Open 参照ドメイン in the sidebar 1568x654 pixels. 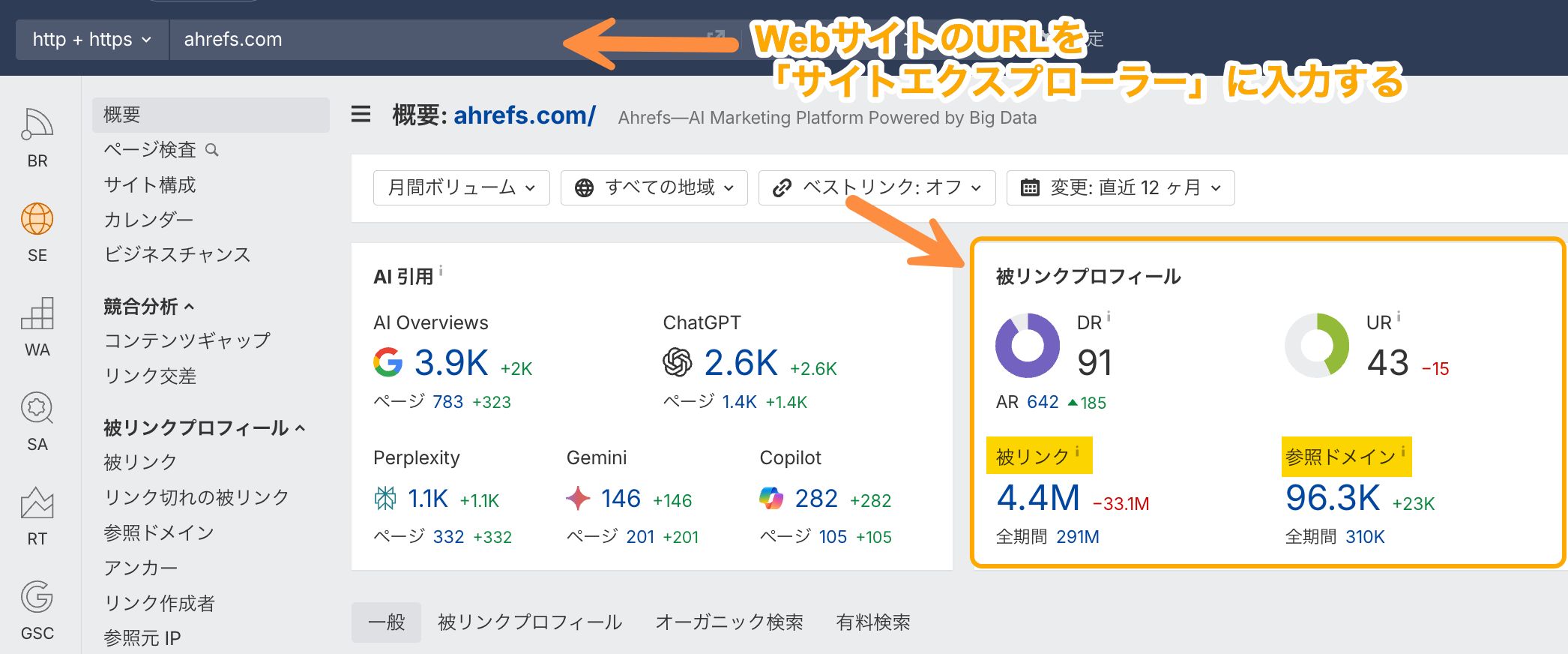tap(159, 532)
